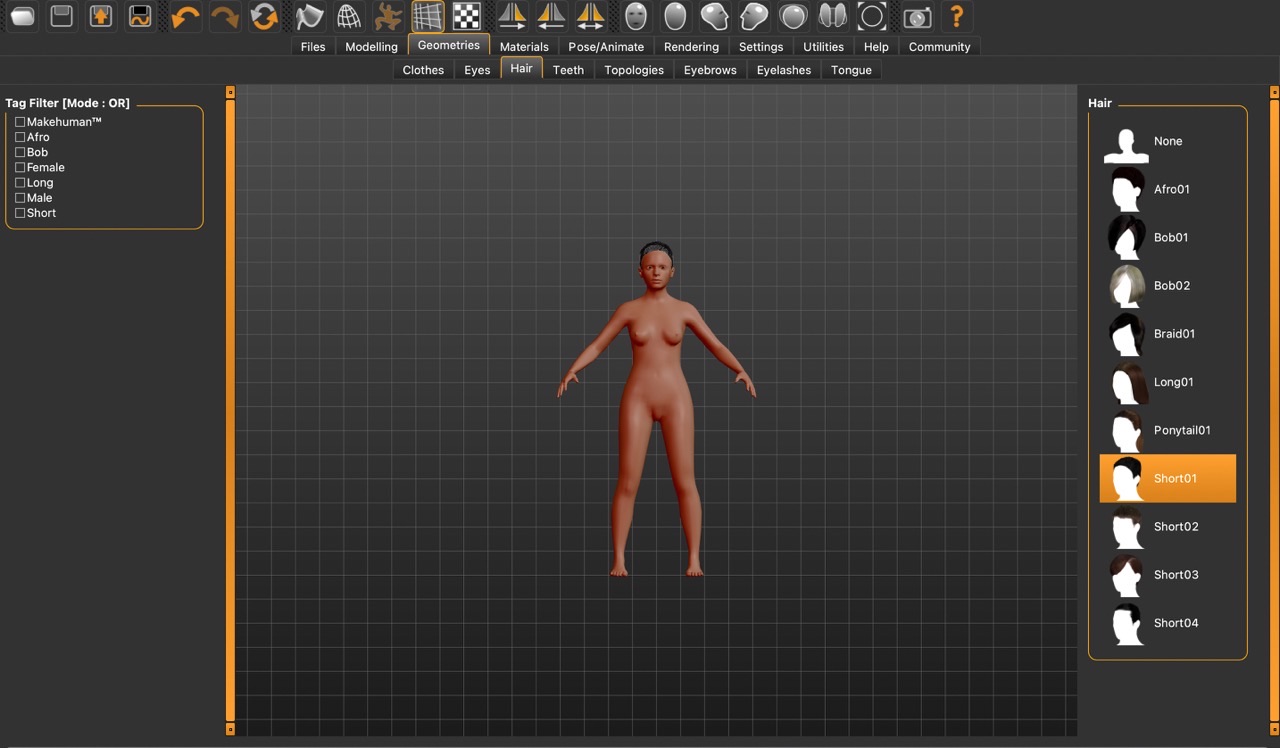Switch to the Eyebrows sub-tab
The width and height of the screenshot is (1280, 748).
(x=710, y=70)
